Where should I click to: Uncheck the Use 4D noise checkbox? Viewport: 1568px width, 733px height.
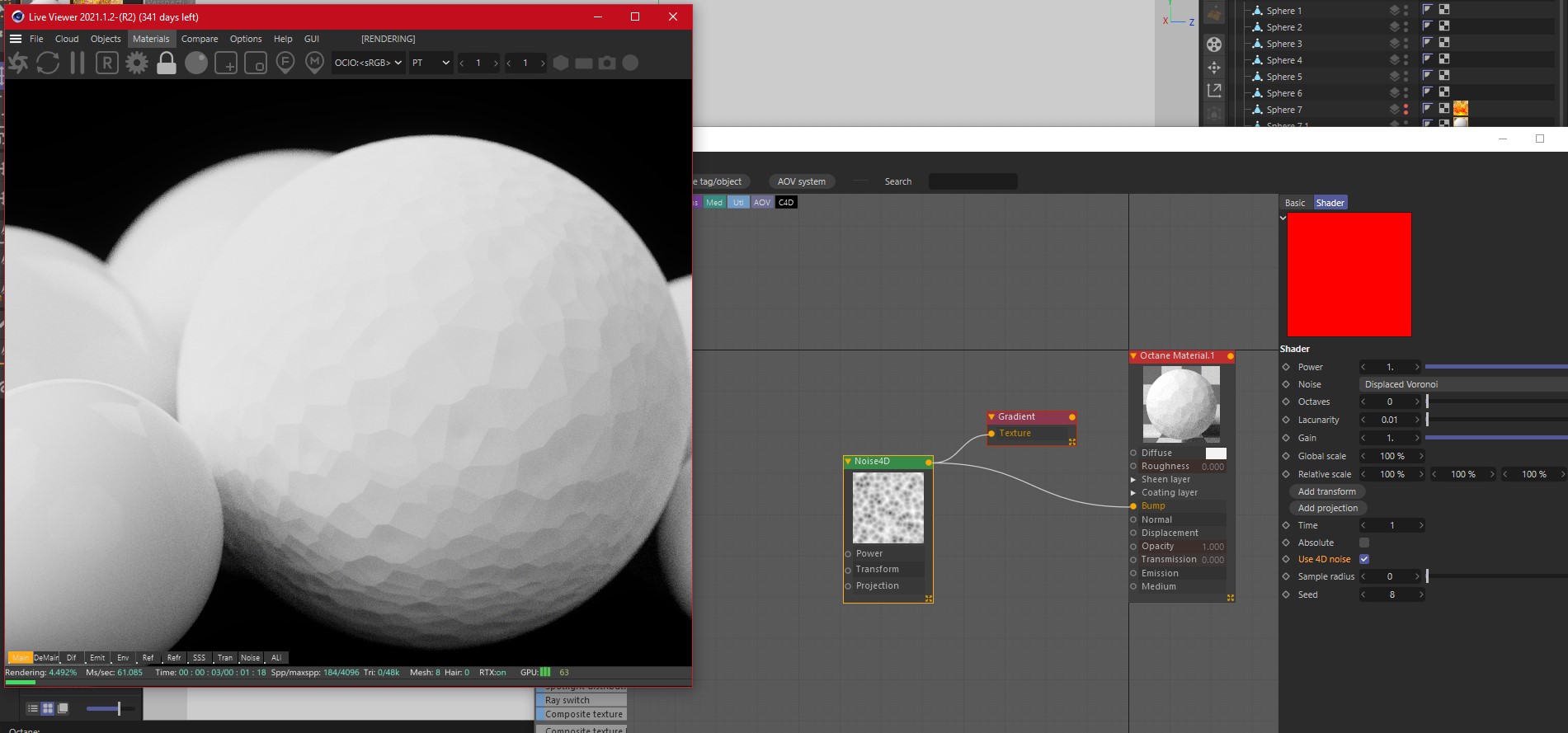point(1364,559)
